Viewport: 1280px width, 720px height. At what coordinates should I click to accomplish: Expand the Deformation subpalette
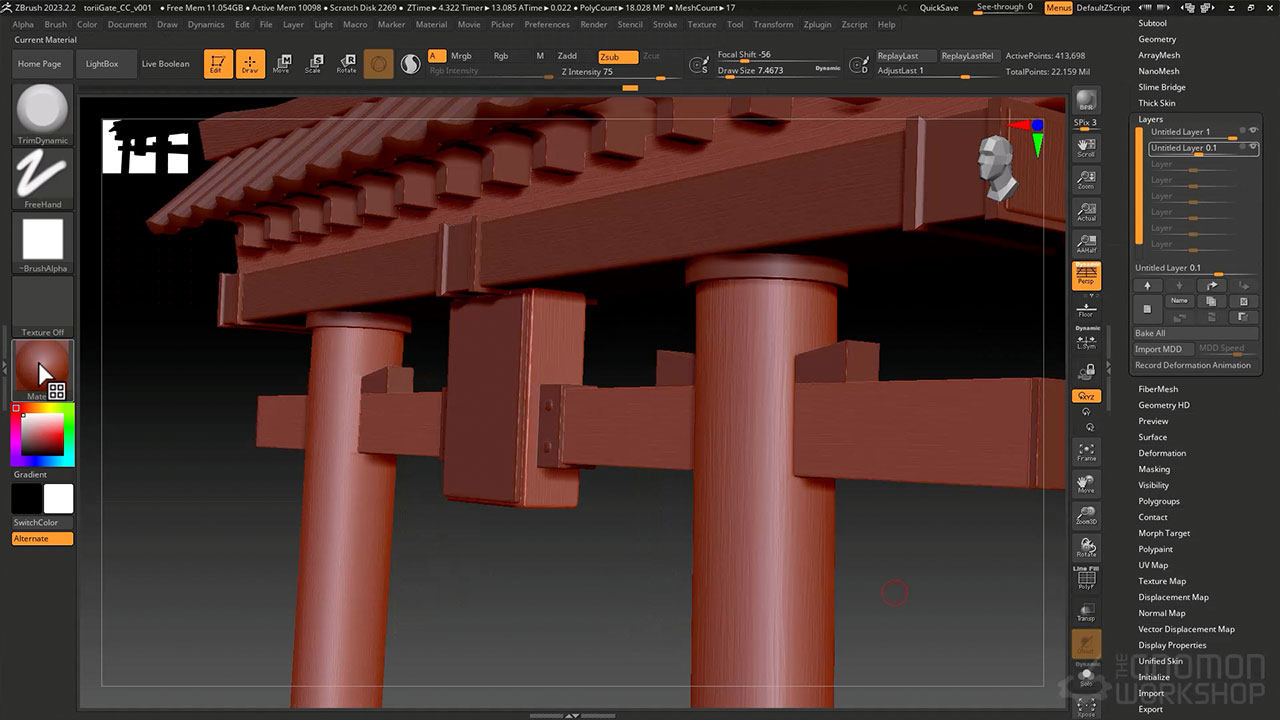tap(1162, 453)
